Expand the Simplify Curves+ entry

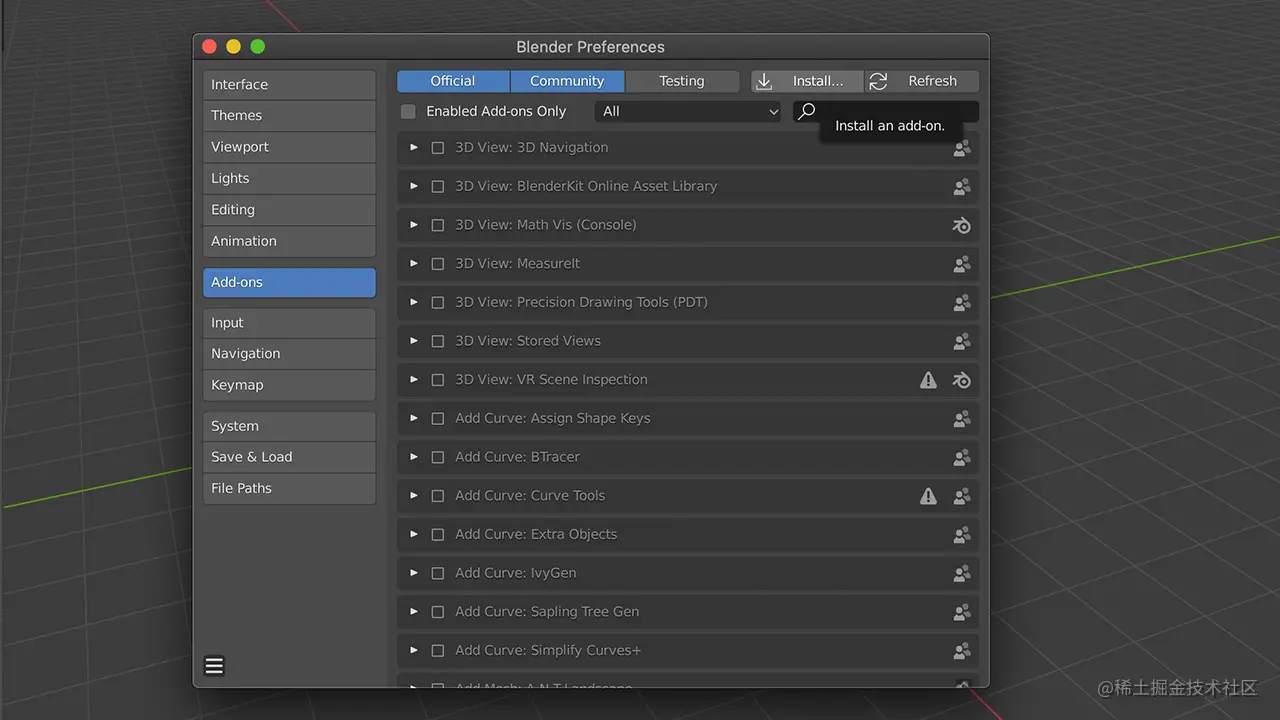point(414,651)
